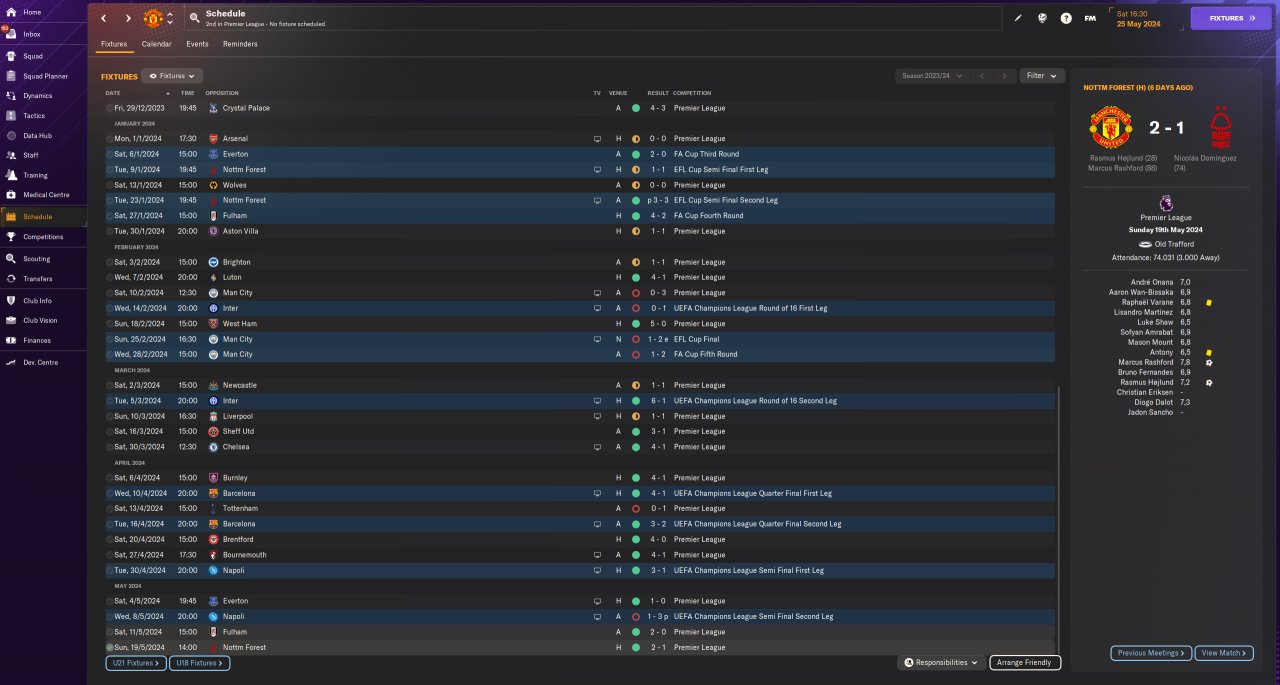Viewport: 1280px width, 685px height.
Task: Open Club Vision in sidebar
Action: [40, 321]
